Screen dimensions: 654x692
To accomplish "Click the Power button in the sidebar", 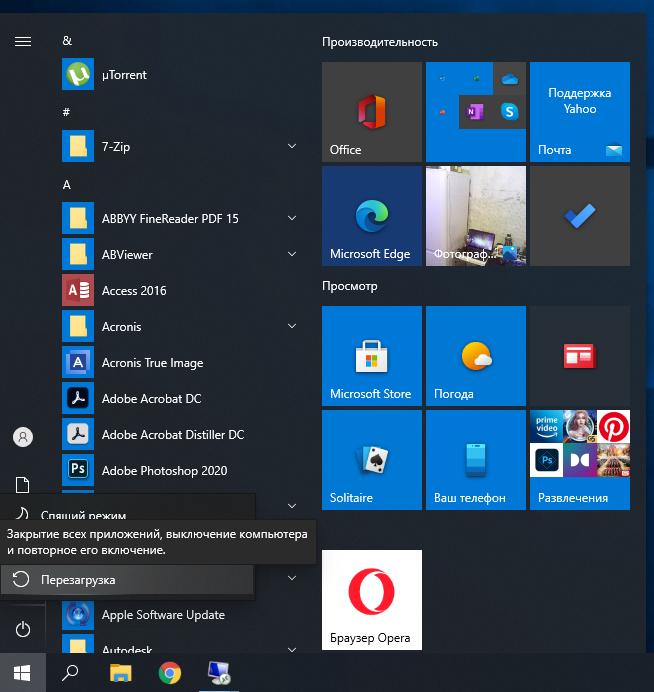I will pos(23,629).
